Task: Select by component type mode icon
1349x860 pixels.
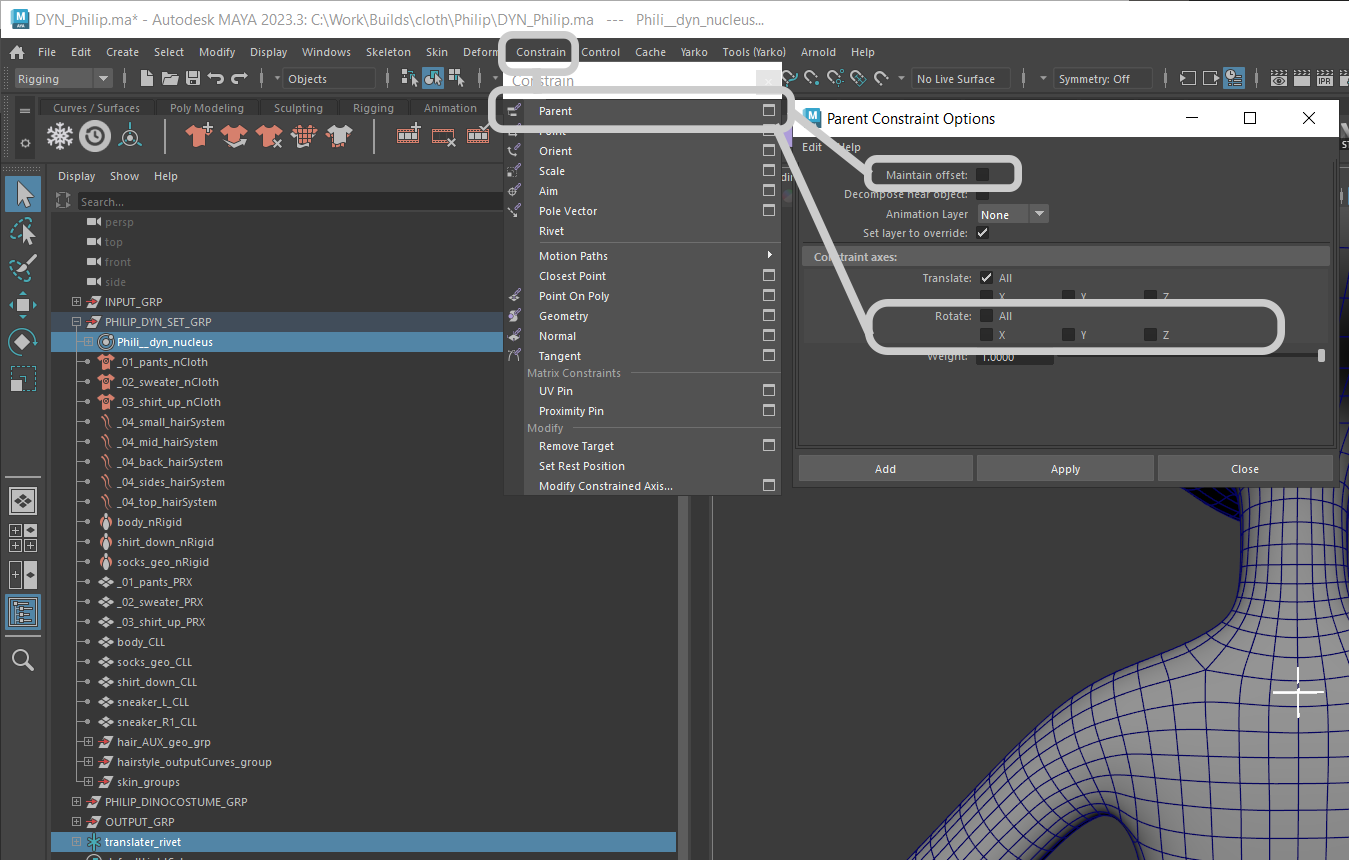Action: [x=456, y=78]
